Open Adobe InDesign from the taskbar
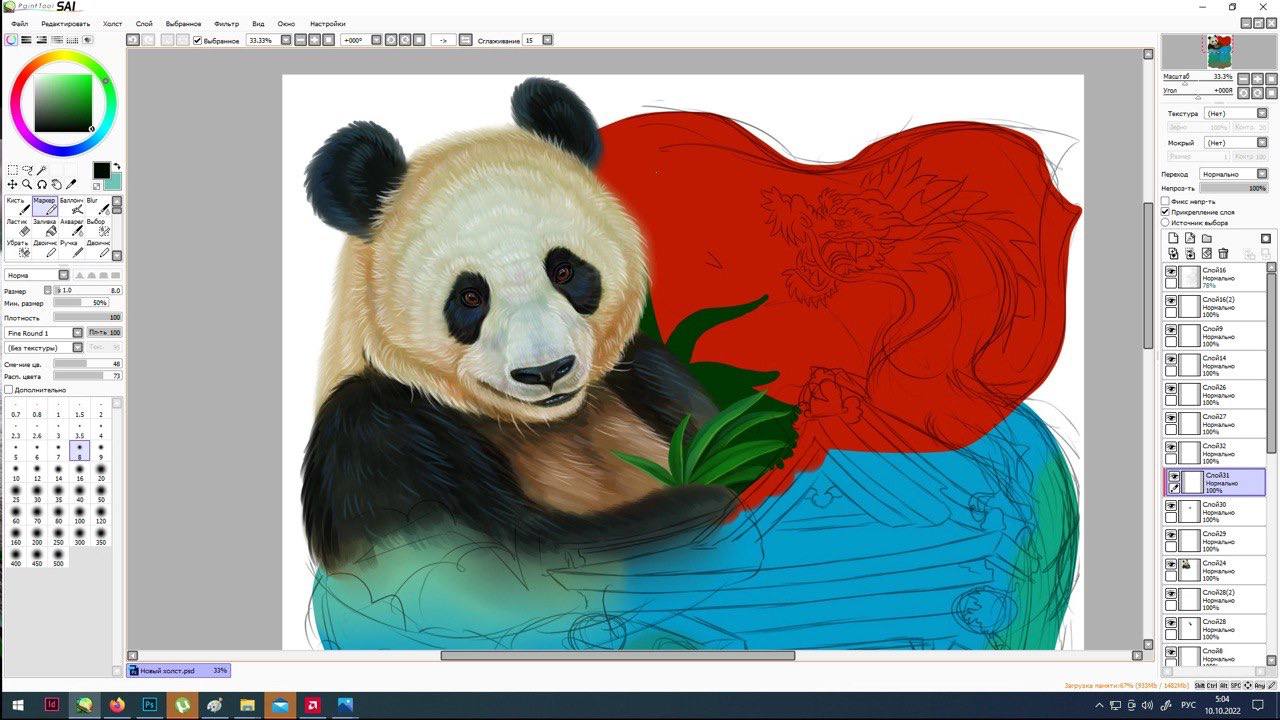Viewport: 1280px width, 720px height. click(x=52, y=705)
